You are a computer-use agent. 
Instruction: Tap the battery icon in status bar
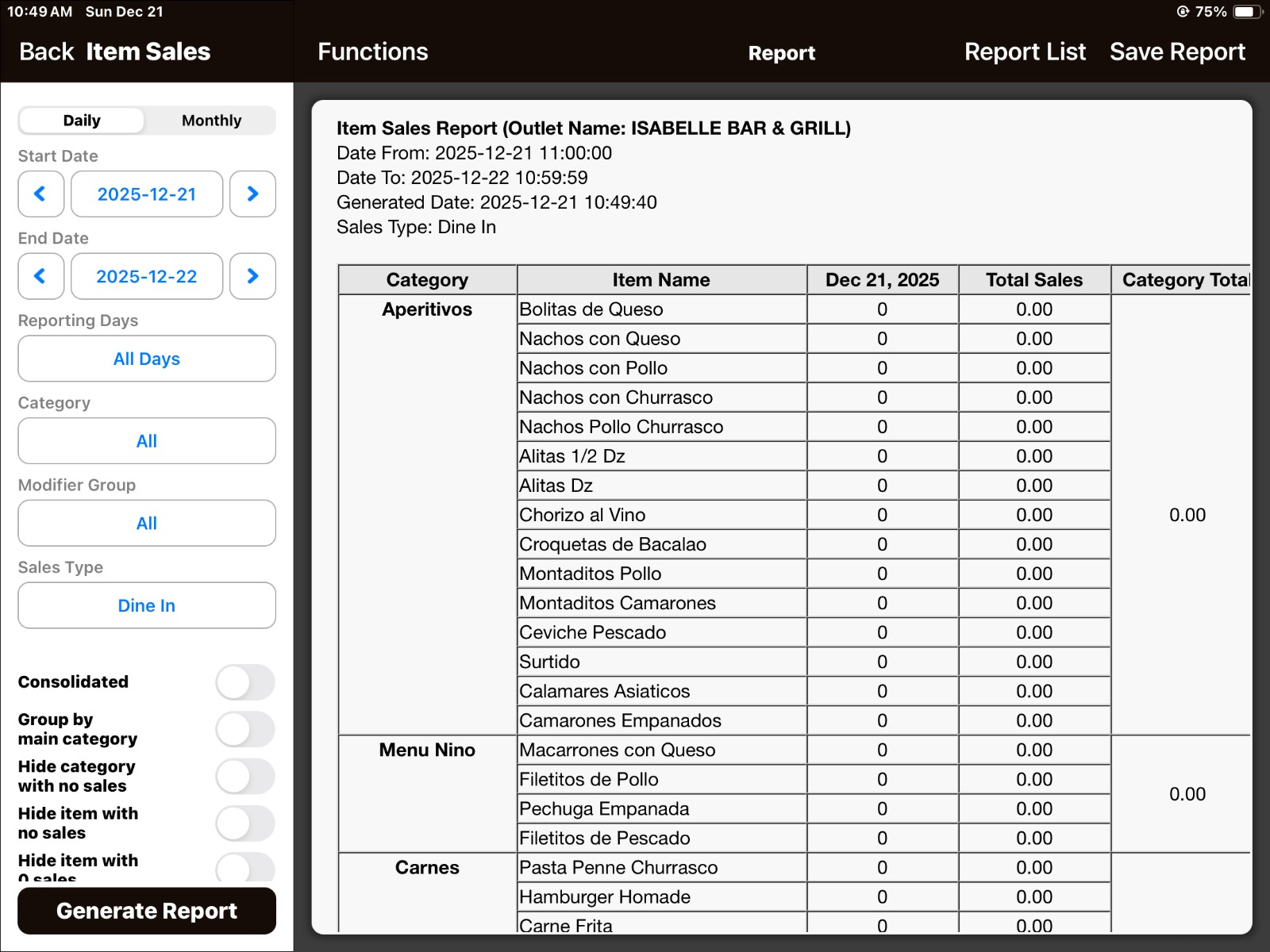point(1247,12)
